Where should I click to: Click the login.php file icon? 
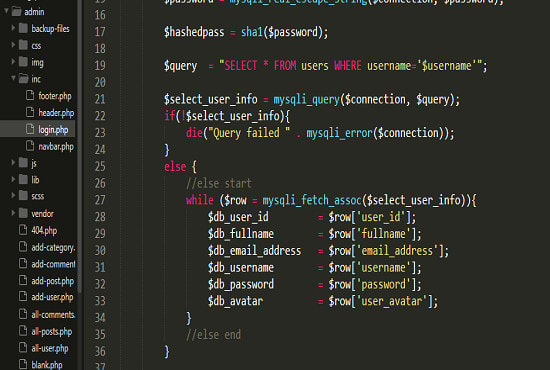[30, 129]
